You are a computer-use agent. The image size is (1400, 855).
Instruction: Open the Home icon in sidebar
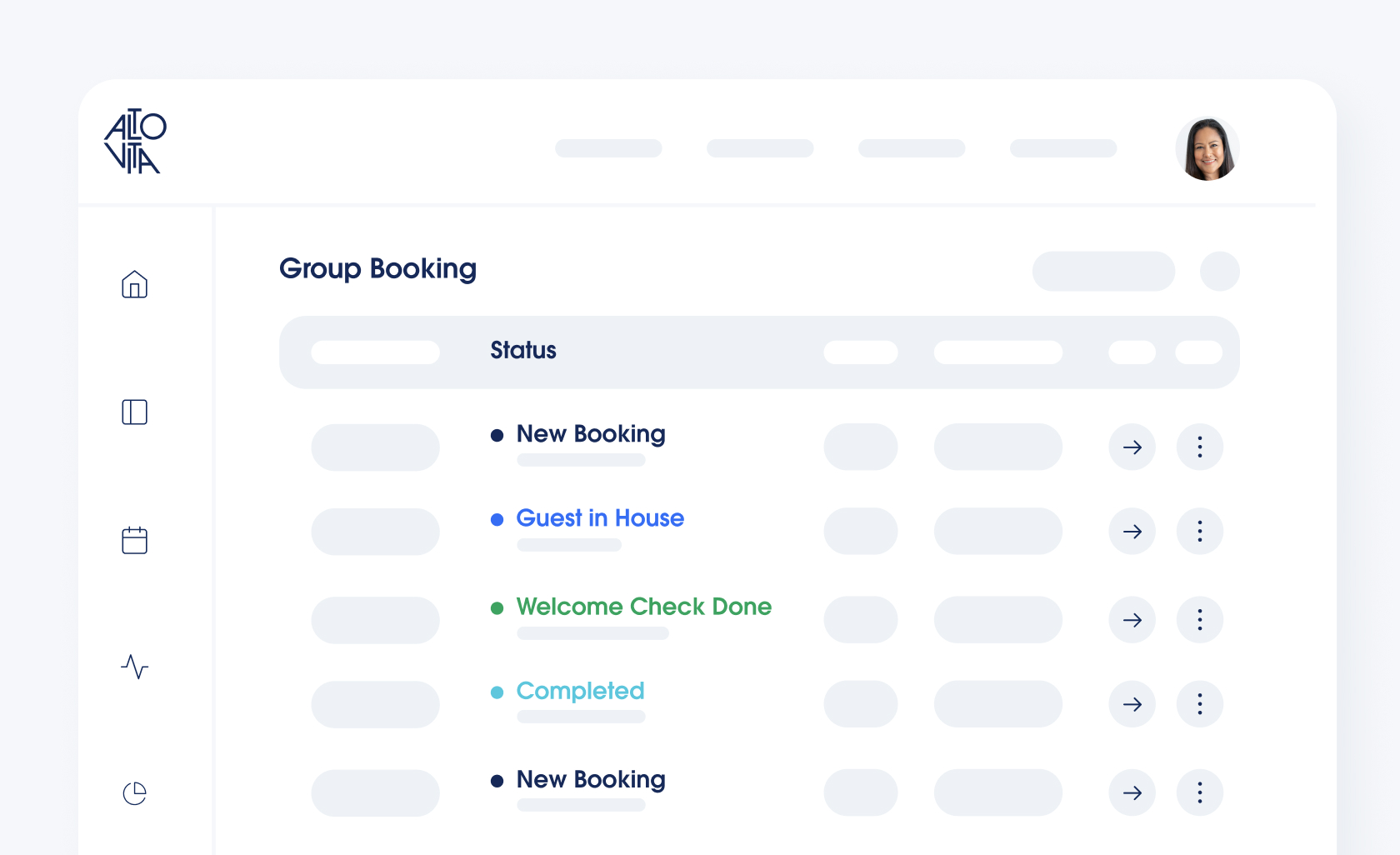[x=134, y=285]
